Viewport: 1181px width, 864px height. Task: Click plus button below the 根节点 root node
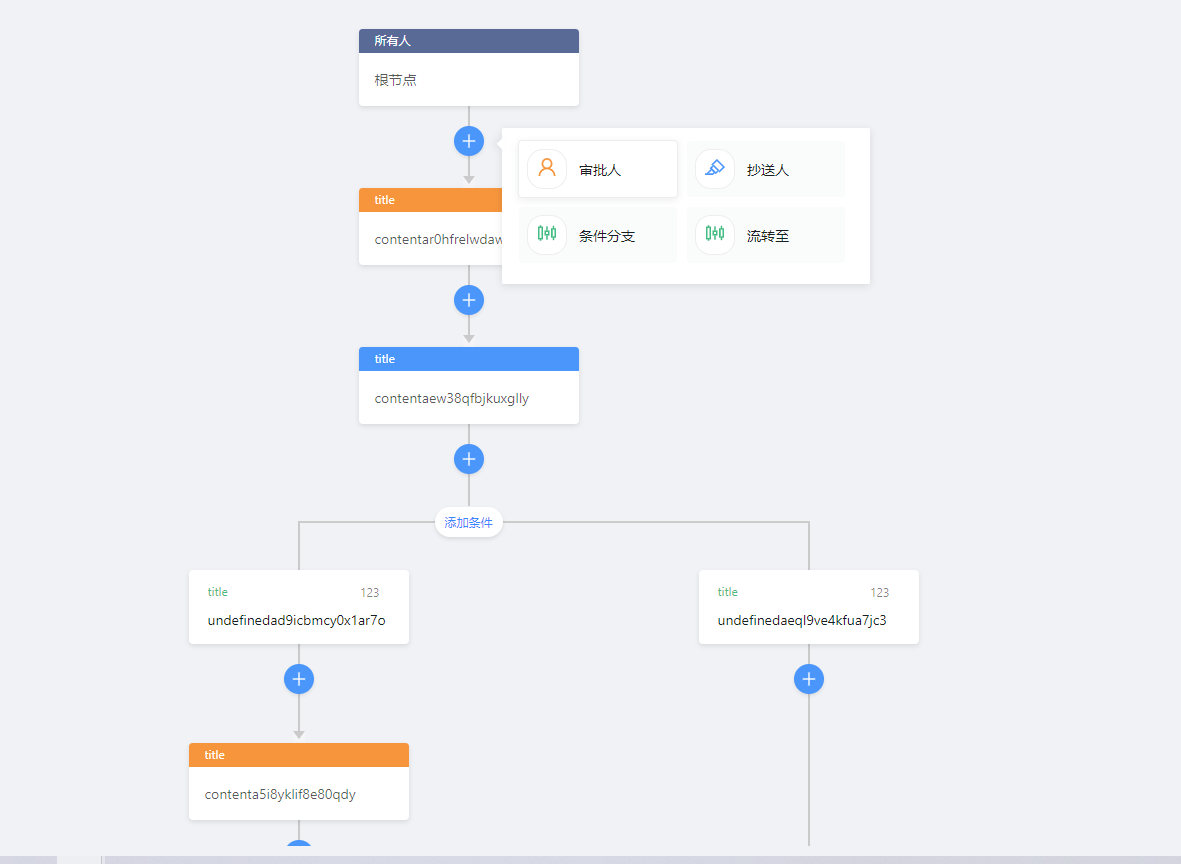pos(469,141)
